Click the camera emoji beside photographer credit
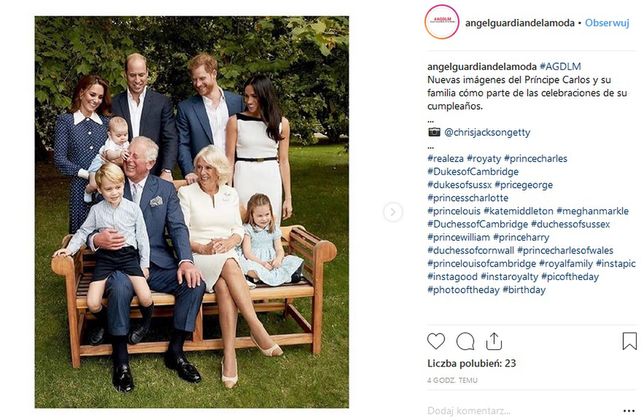The height and width of the screenshot is (420, 644). [434, 132]
